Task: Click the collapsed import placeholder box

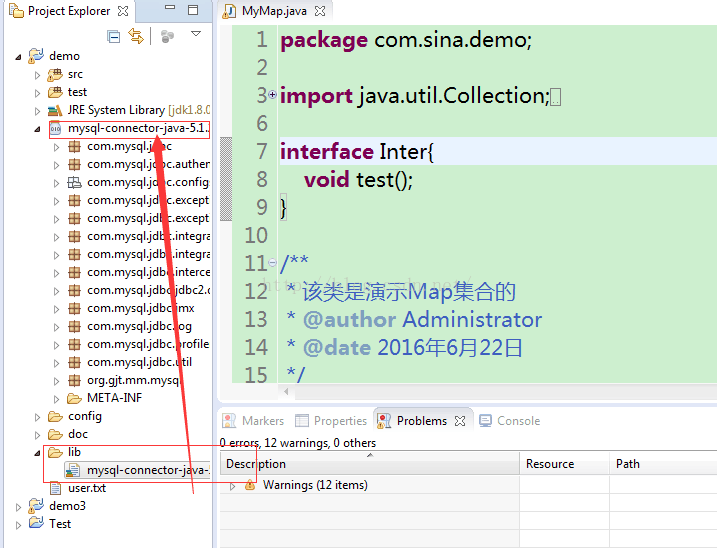Action: [555, 97]
